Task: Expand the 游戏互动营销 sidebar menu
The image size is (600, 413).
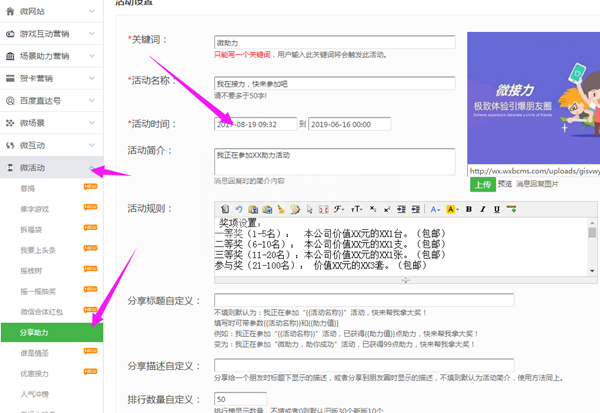Action: pyautogui.click(x=92, y=34)
